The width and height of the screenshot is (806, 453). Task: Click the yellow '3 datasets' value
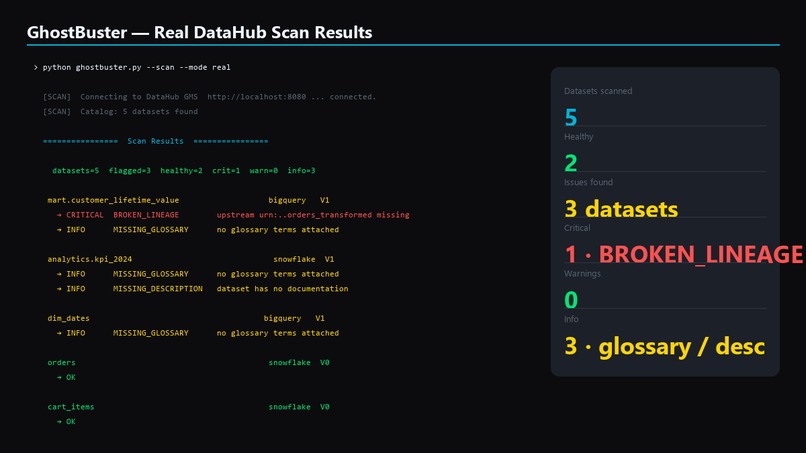tap(621, 209)
